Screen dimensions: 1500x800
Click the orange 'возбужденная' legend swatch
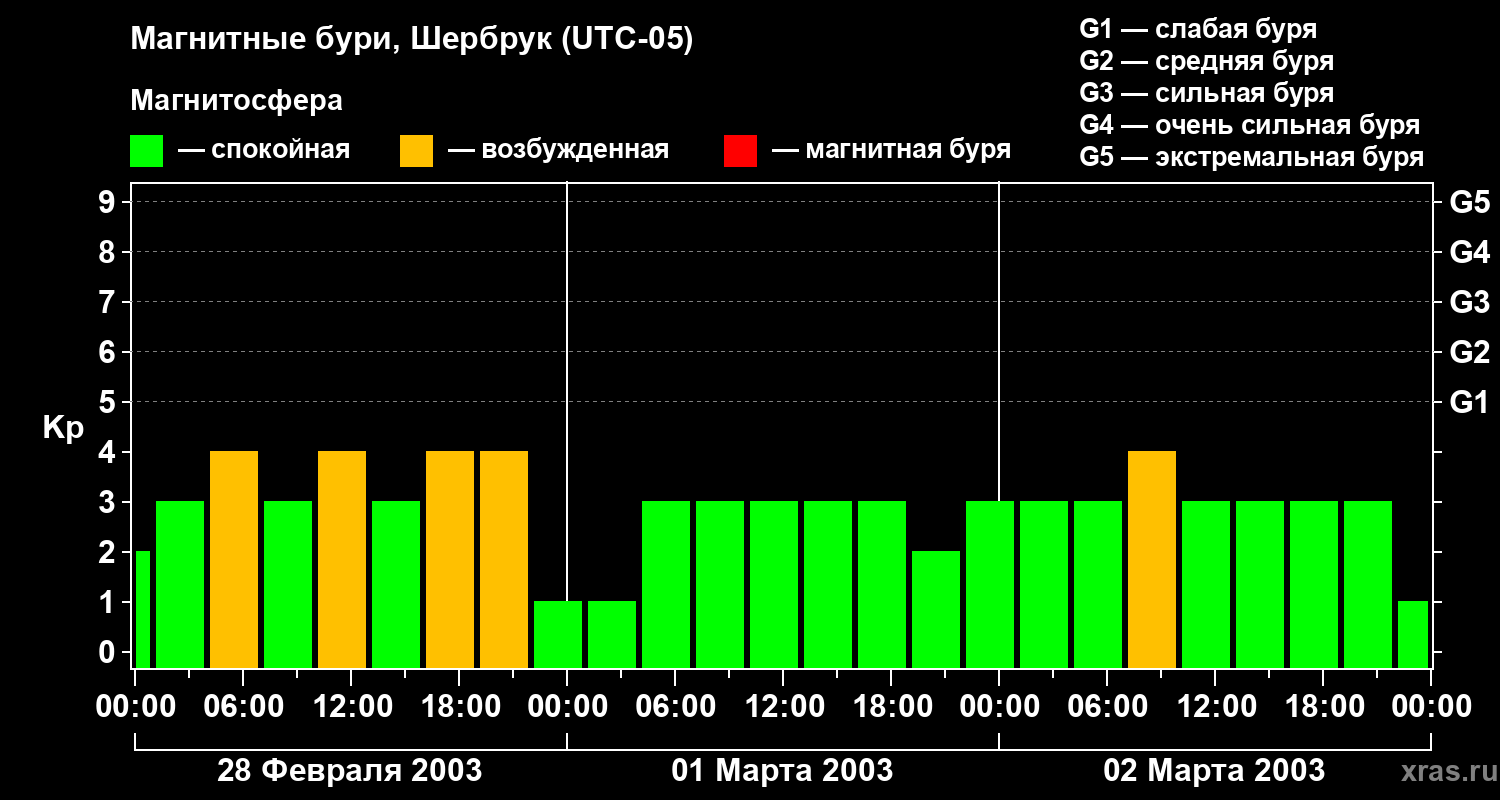pos(416,151)
